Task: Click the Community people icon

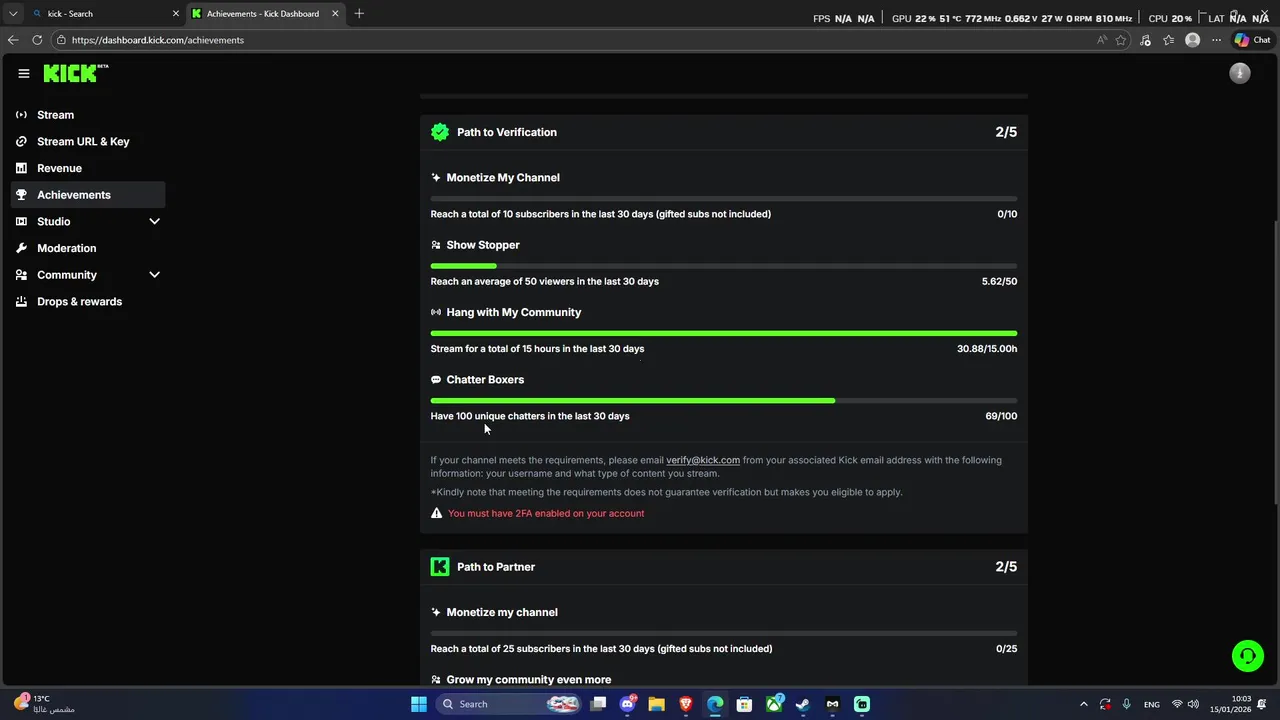Action: 21,275
